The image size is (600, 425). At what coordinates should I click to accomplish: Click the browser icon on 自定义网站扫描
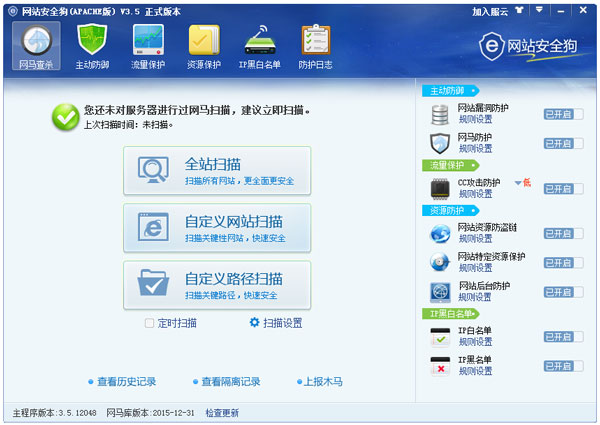[x=153, y=227]
